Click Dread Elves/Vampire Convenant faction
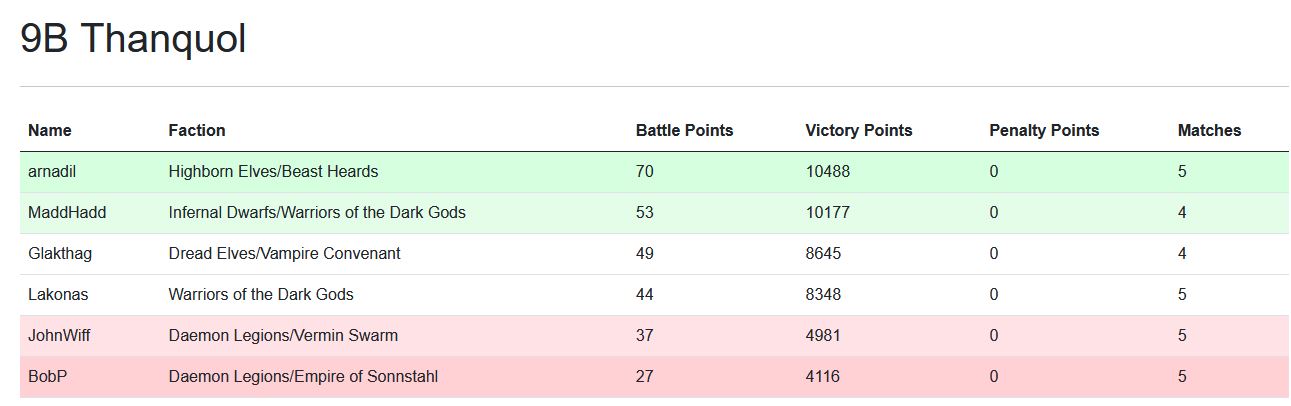The width and height of the screenshot is (1291, 406). (284, 254)
